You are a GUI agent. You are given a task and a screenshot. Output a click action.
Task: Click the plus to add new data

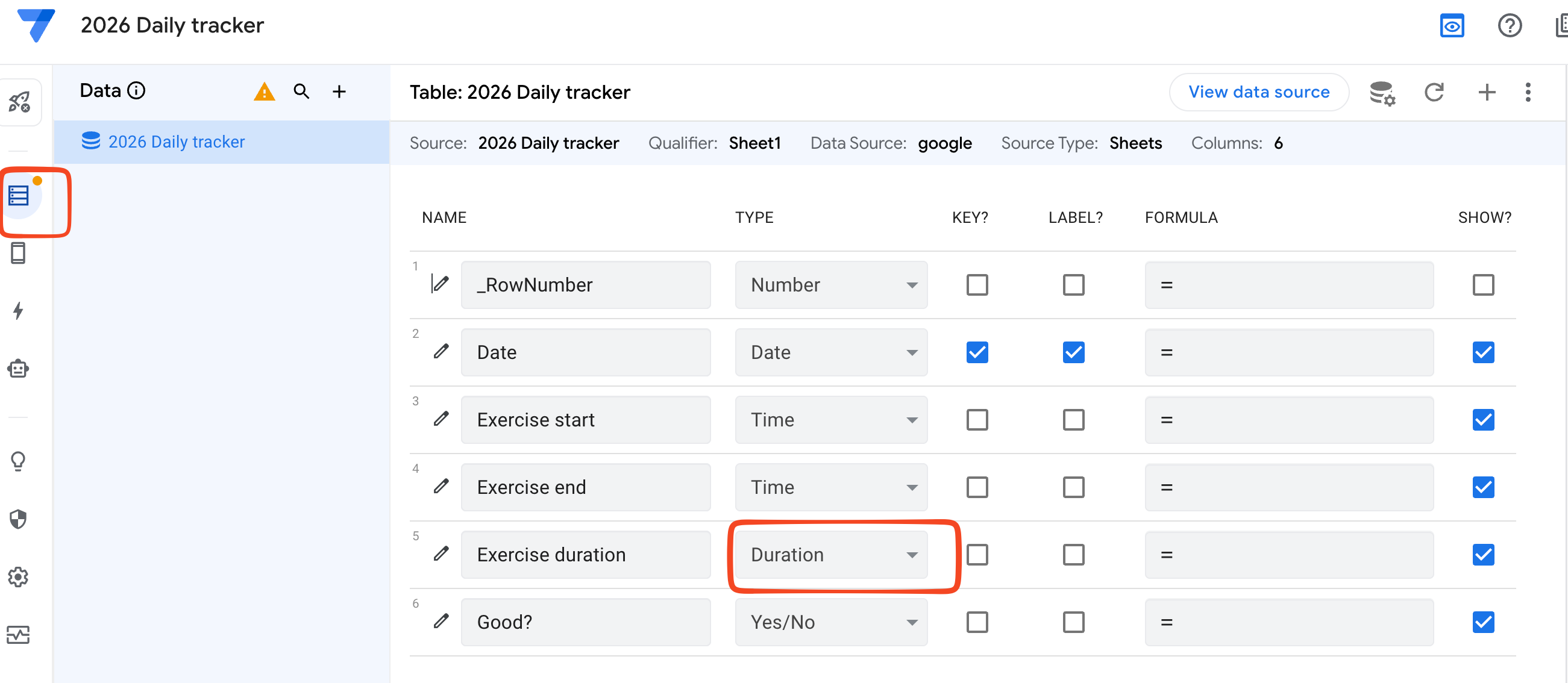point(339,92)
